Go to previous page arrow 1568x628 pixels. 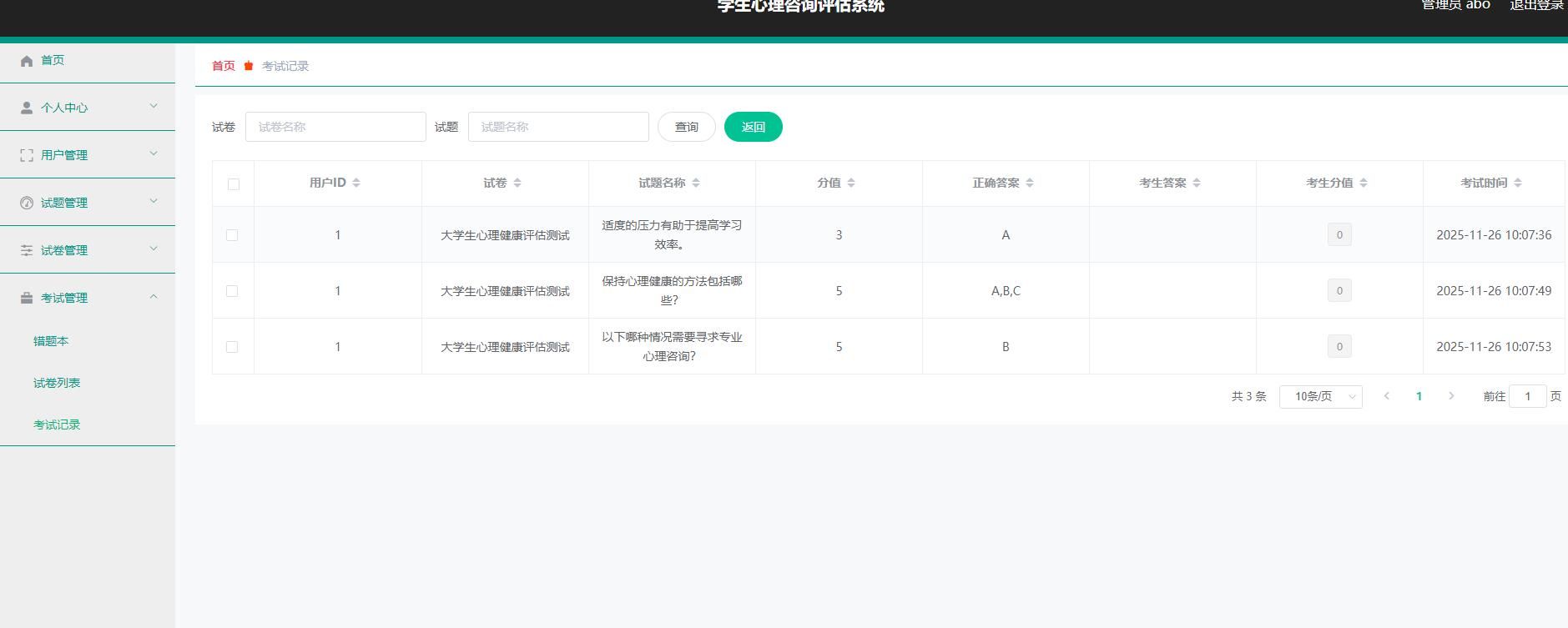pyautogui.click(x=1387, y=396)
